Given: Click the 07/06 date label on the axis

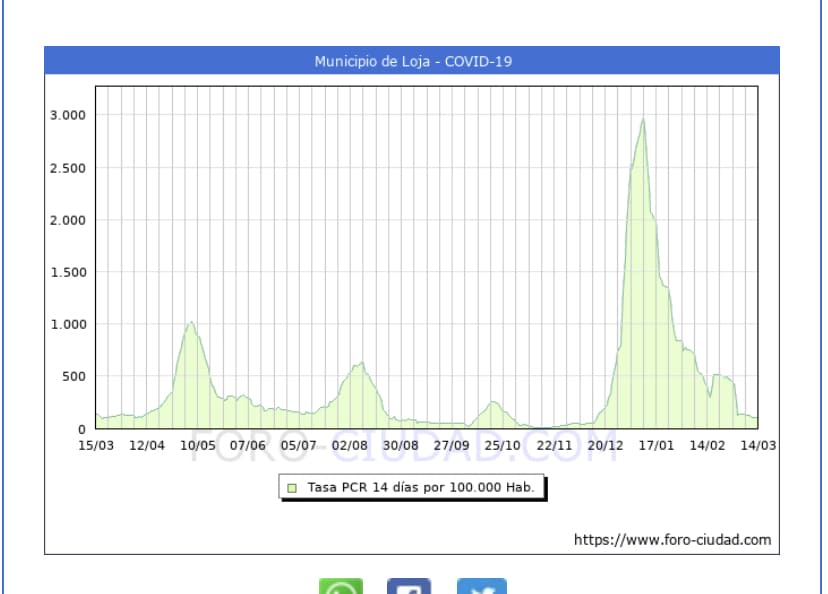Looking at the screenshot, I should 248,445.
